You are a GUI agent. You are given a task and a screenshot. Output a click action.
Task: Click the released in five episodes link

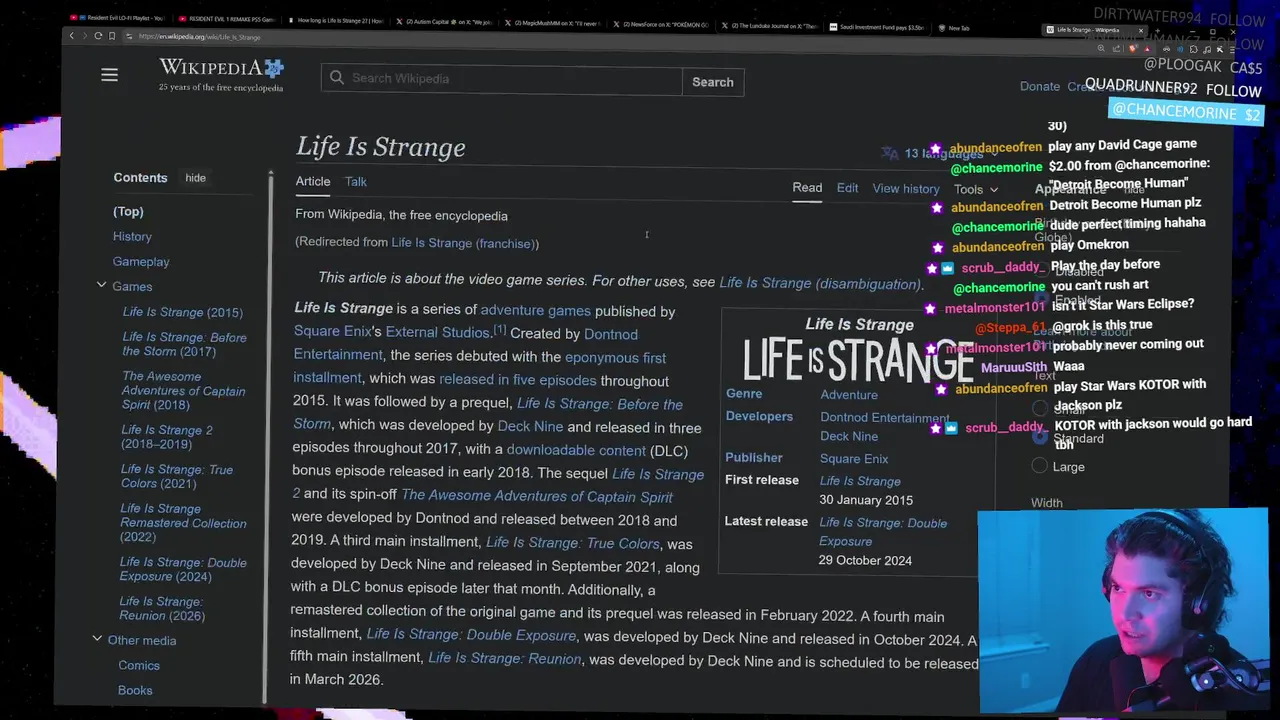[517, 380]
